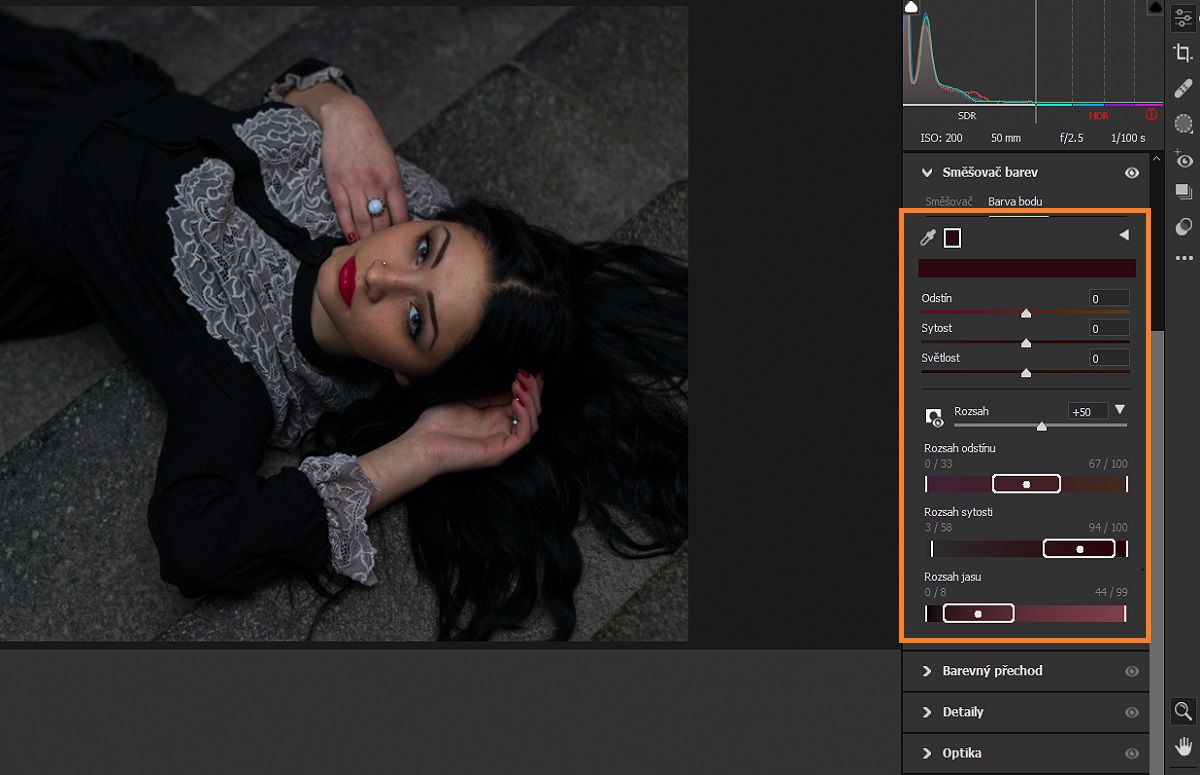Click the 1/100 s shutter readout
Screen dimensions: 1200x775
click(x=1130, y=138)
